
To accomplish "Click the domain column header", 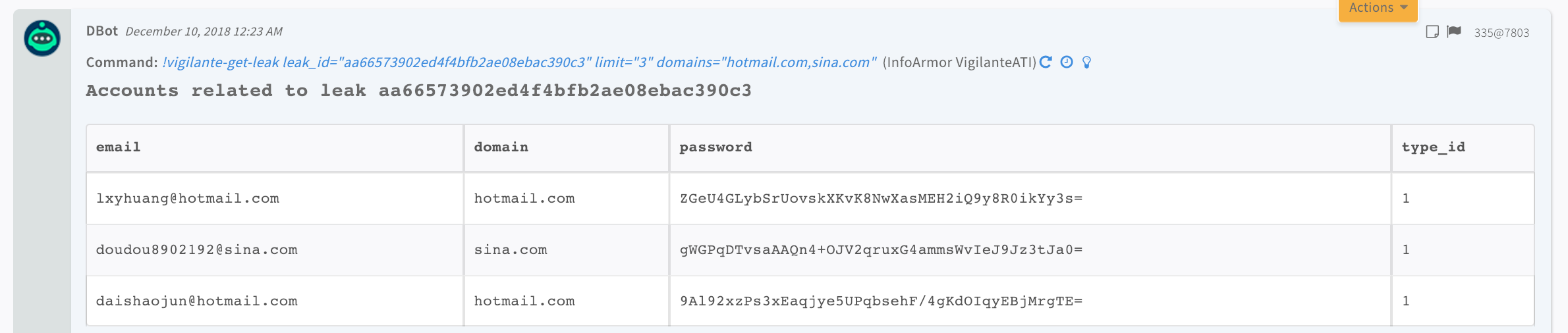I will tap(501, 147).
